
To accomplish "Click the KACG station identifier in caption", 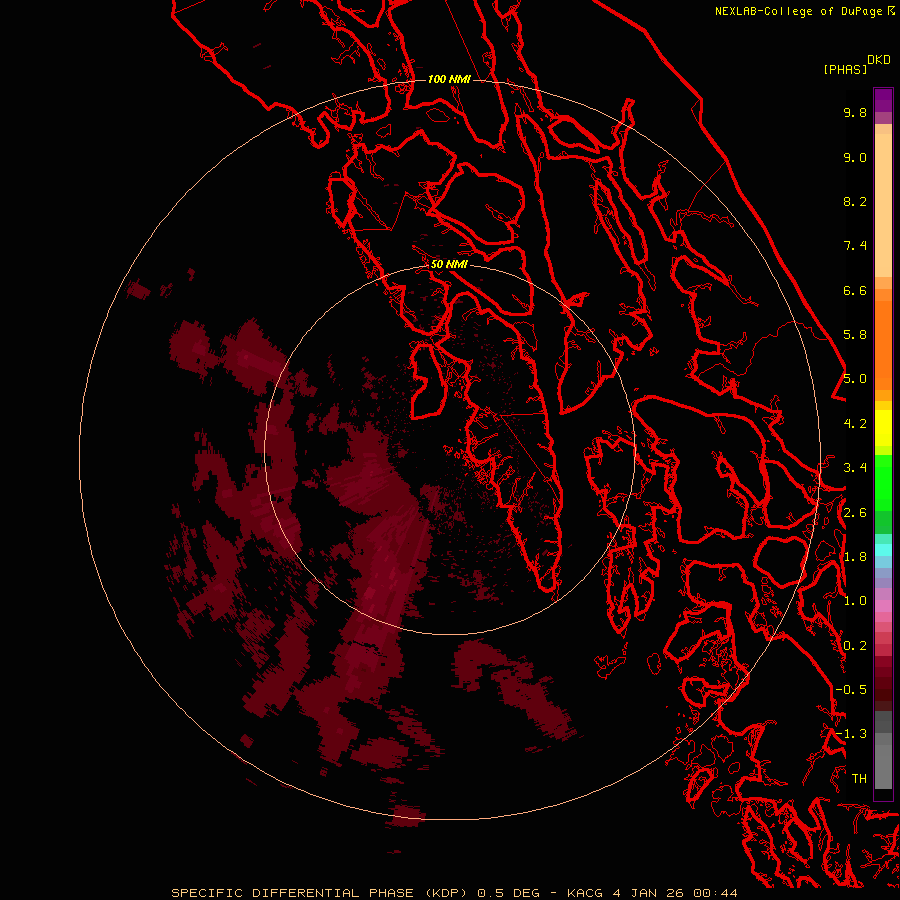I will click(584, 893).
